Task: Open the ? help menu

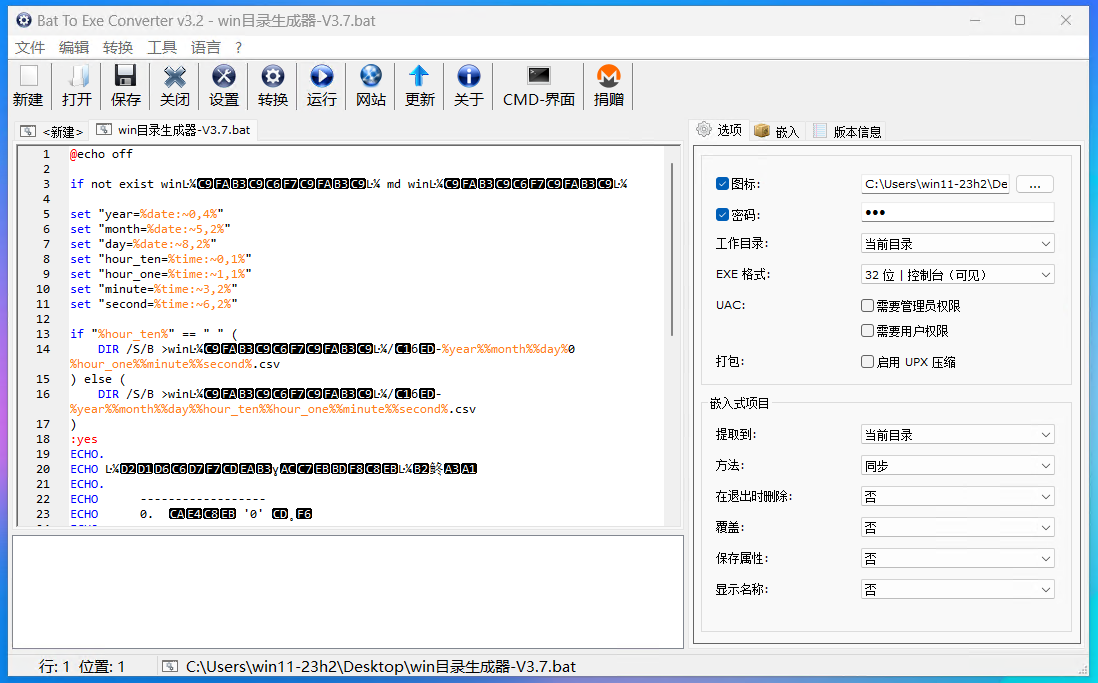Action: click(239, 48)
